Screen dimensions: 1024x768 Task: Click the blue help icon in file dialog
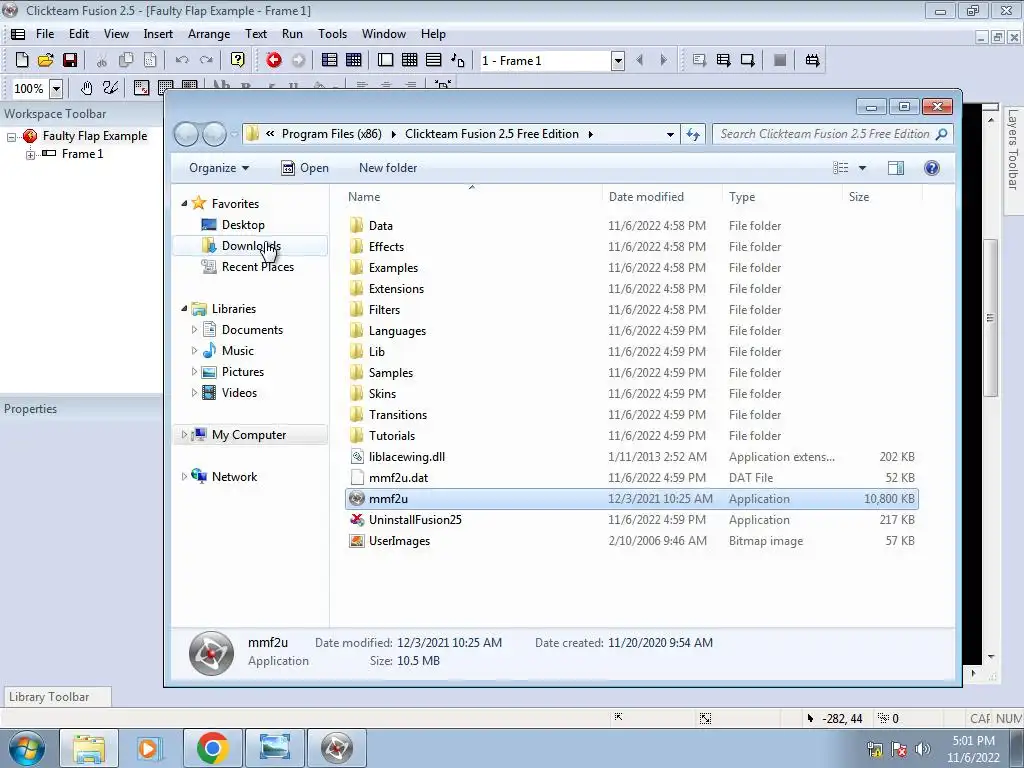(932, 168)
